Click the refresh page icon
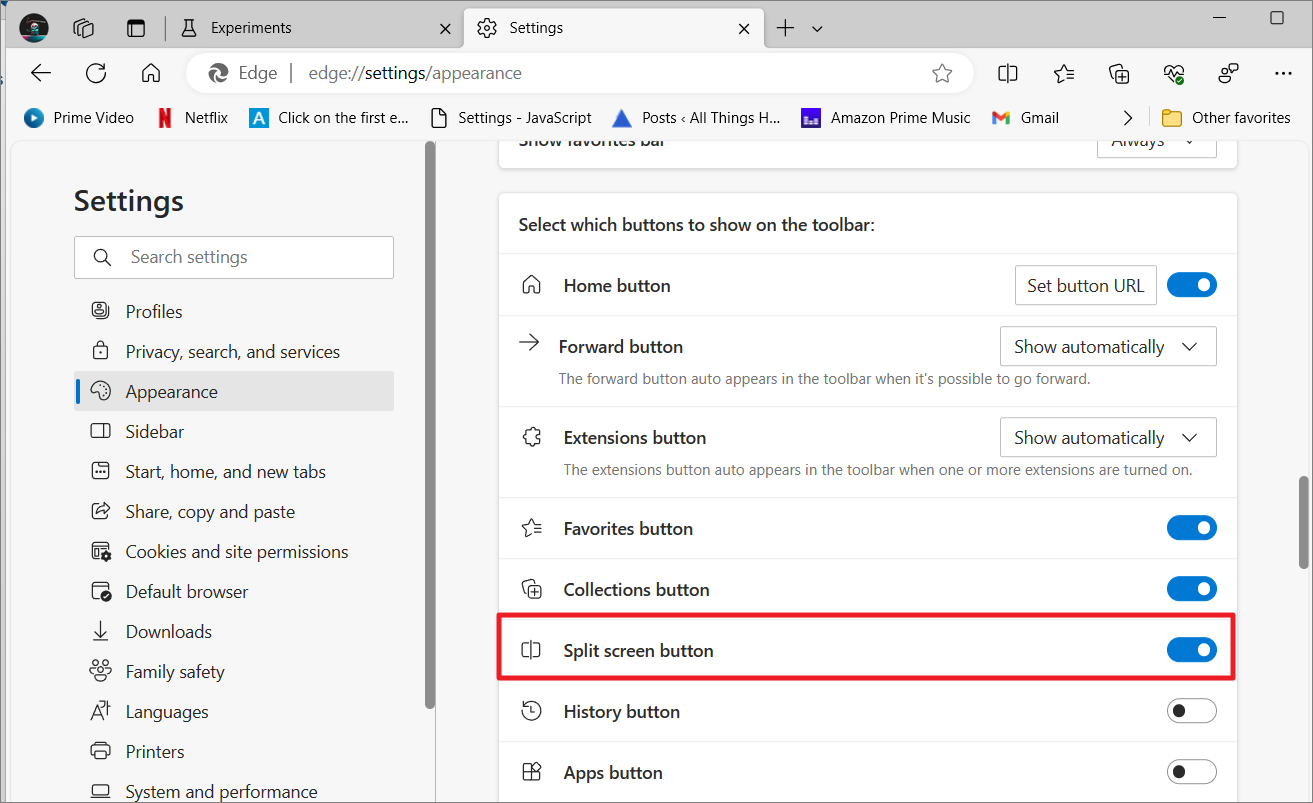 [95, 73]
